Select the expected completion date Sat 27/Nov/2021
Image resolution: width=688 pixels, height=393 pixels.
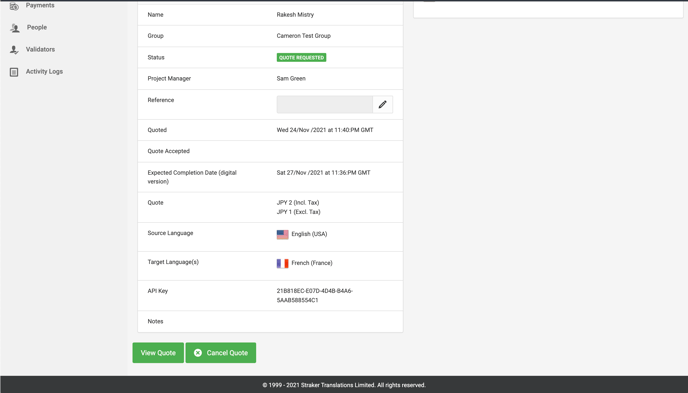click(323, 172)
